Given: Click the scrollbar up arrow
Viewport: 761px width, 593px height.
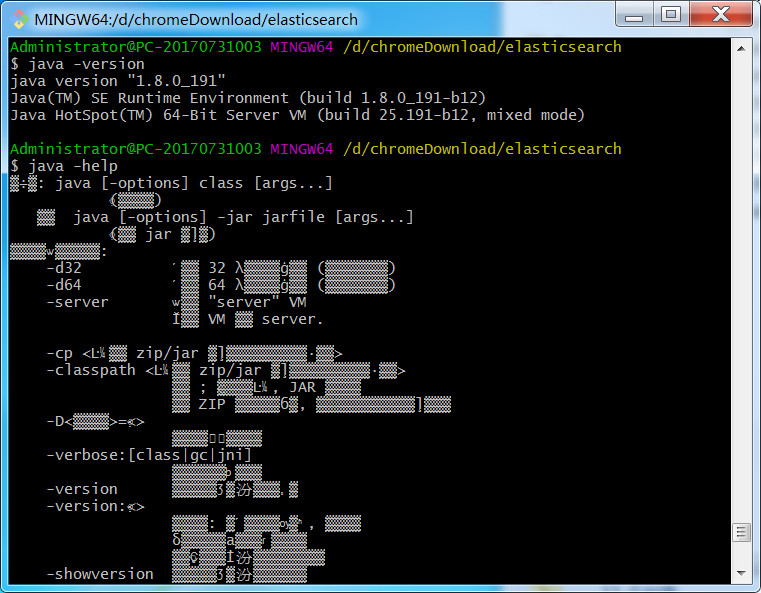Looking at the screenshot, I should pos(741,49).
